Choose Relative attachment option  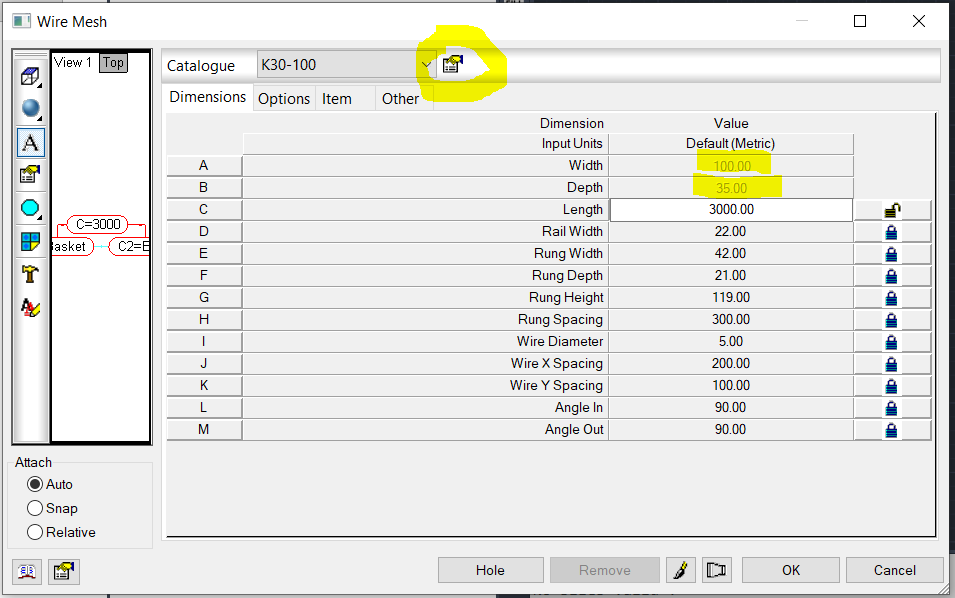[x=34, y=531]
